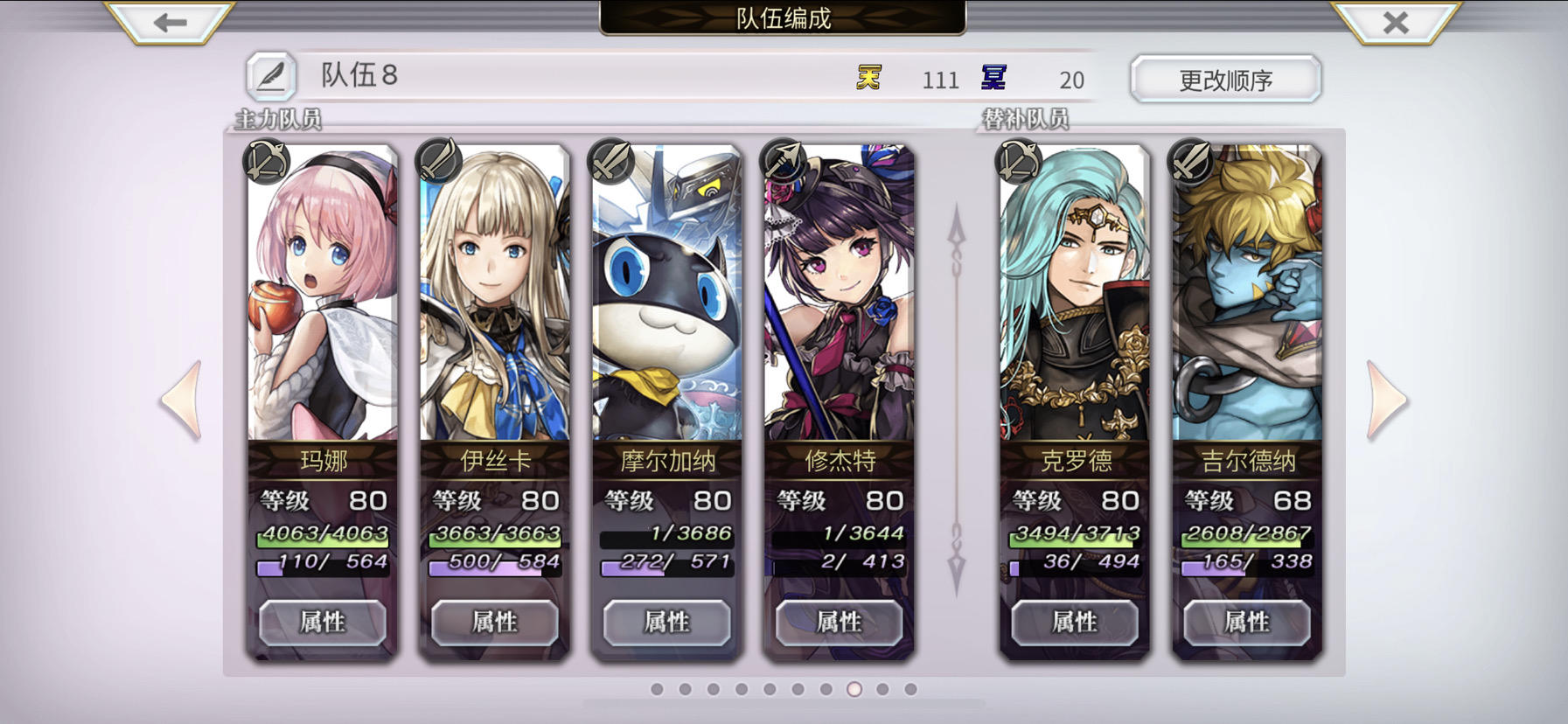
Task: Open 属性 for 玛娜
Action: point(323,623)
